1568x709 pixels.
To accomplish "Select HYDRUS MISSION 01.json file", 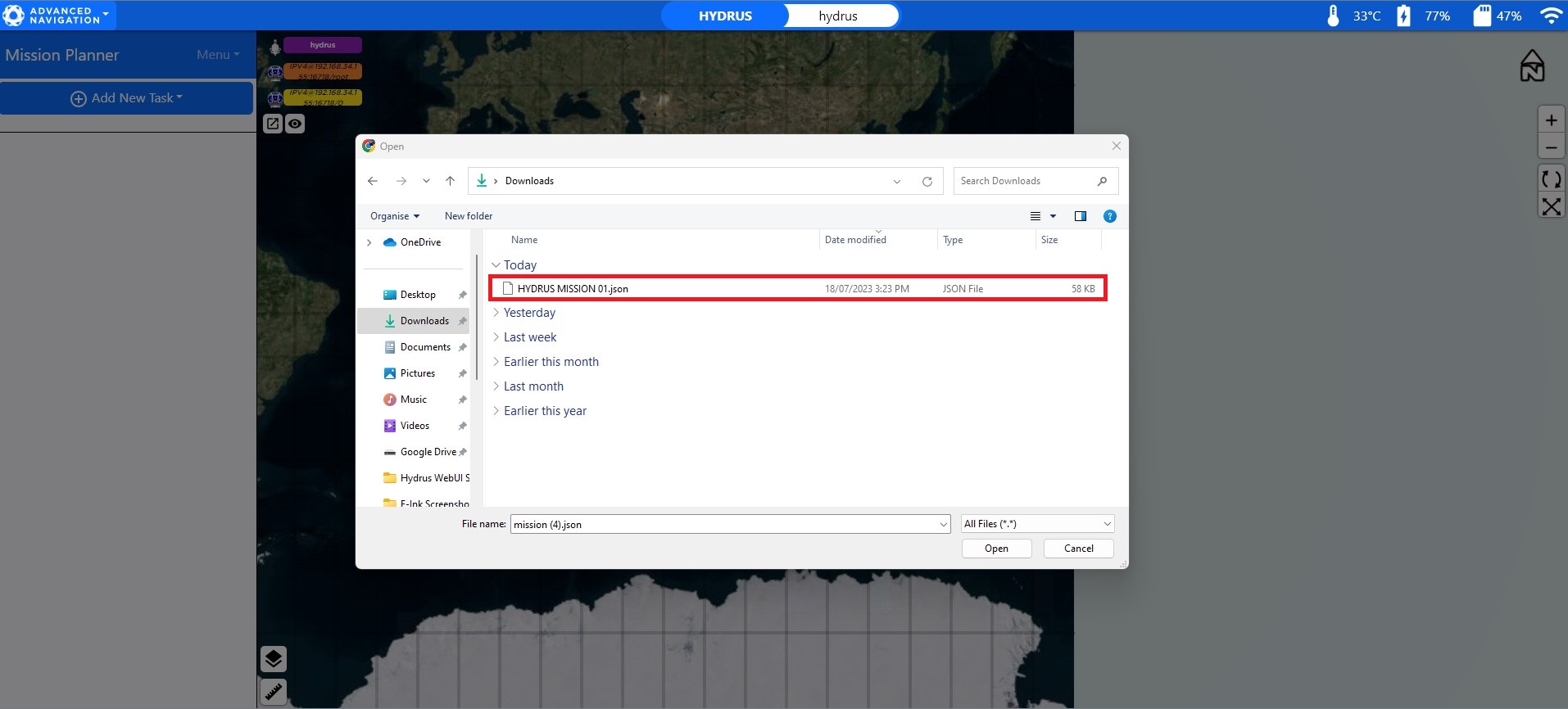I will click(x=798, y=288).
